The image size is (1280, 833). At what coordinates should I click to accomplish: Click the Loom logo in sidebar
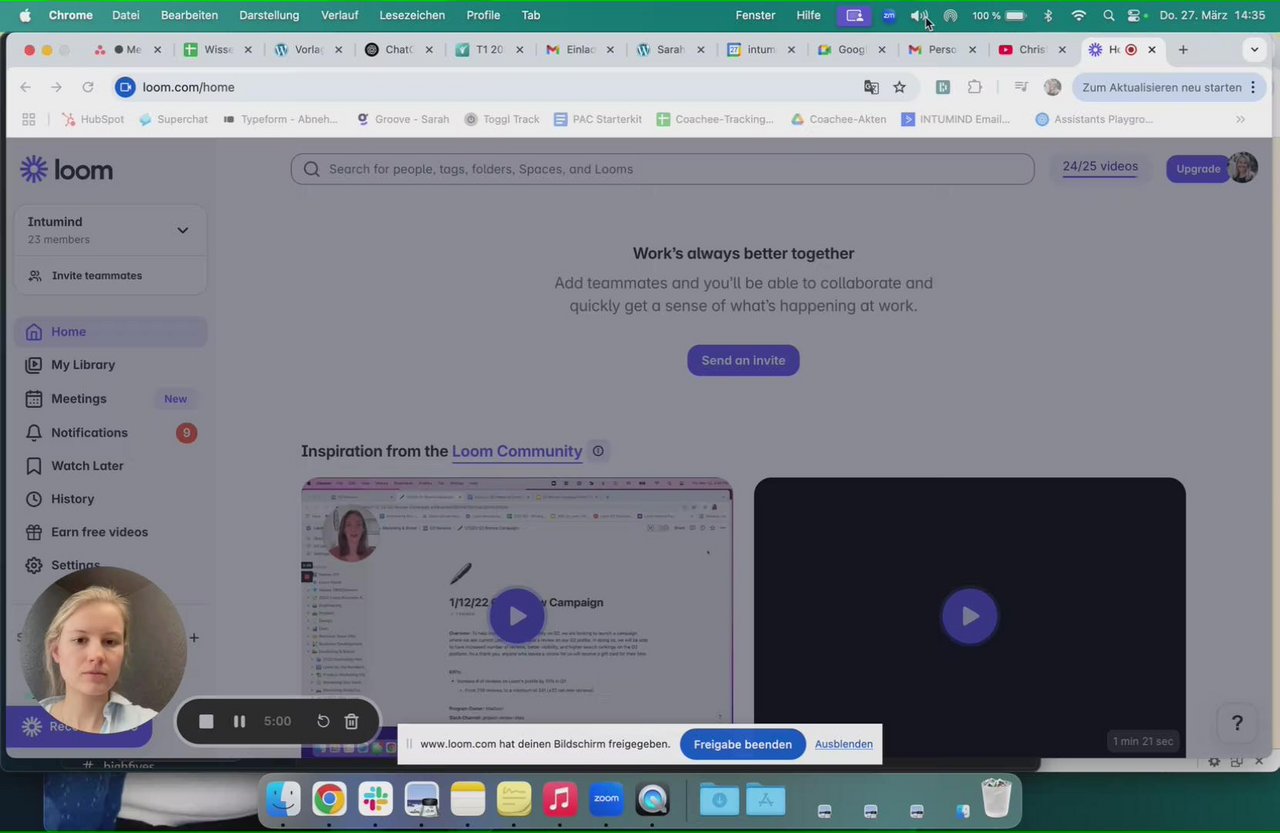pos(66,170)
